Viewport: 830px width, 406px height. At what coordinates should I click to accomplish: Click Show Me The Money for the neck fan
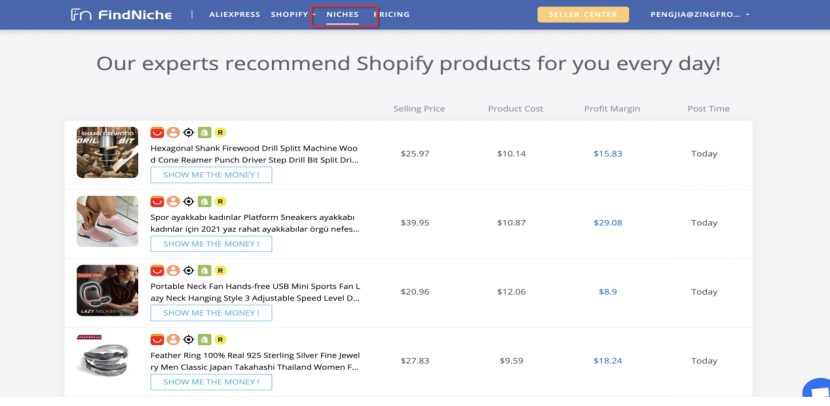(x=211, y=313)
